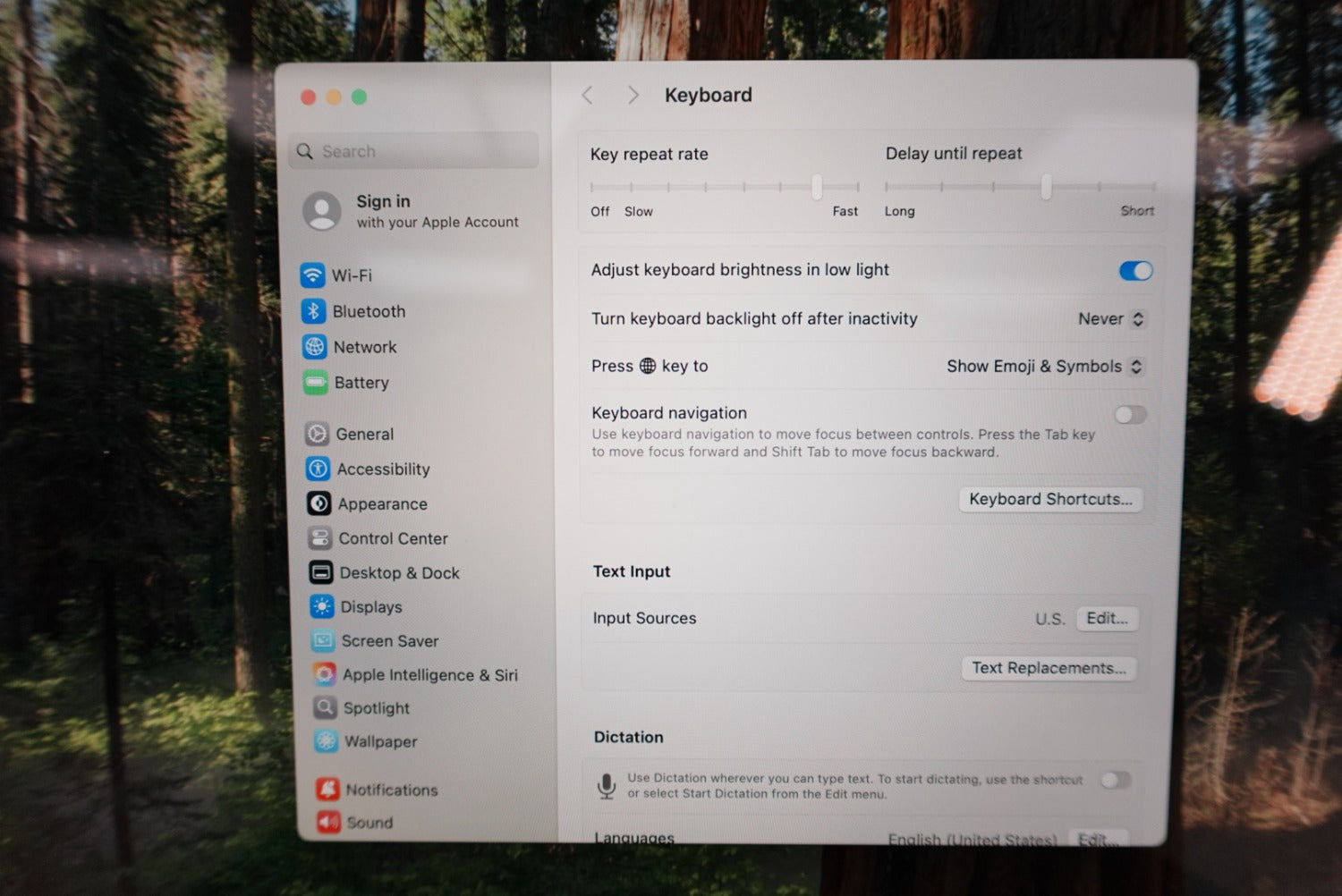
Task: Click the Search field in sidebar
Action: tap(414, 151)
